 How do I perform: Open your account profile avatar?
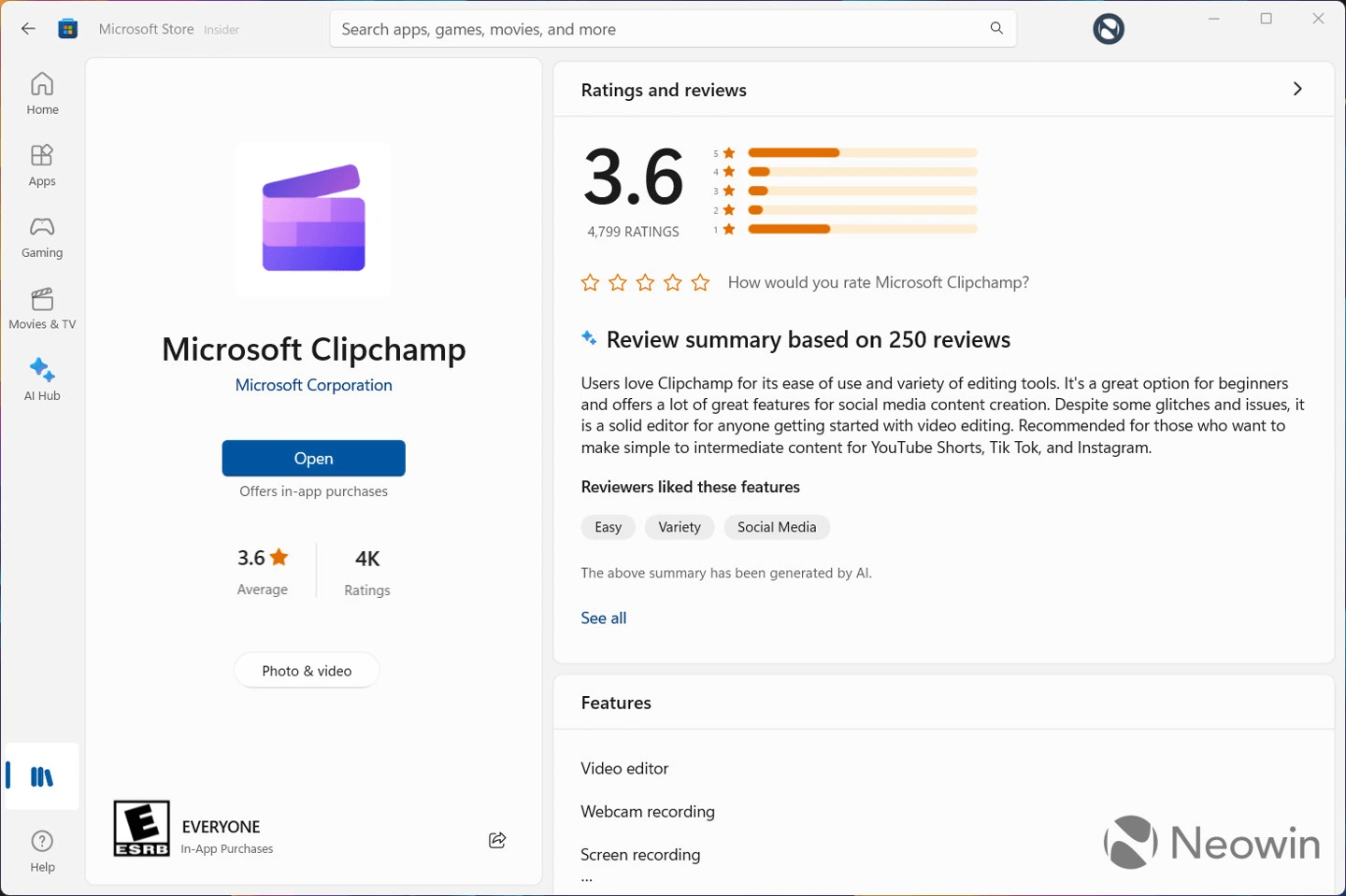[x=1108, y=28]
